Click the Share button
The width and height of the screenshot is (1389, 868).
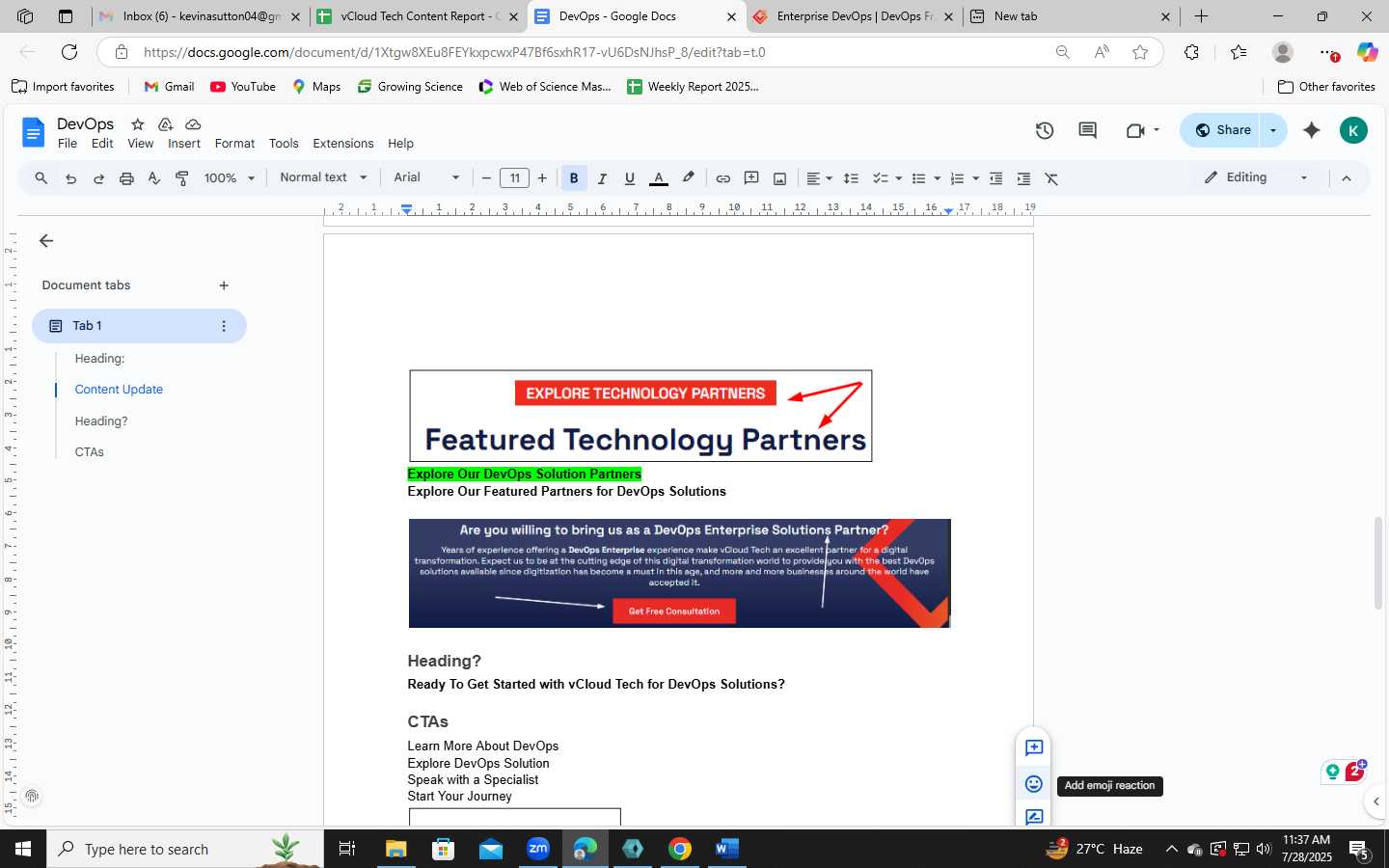point(1222,130)
